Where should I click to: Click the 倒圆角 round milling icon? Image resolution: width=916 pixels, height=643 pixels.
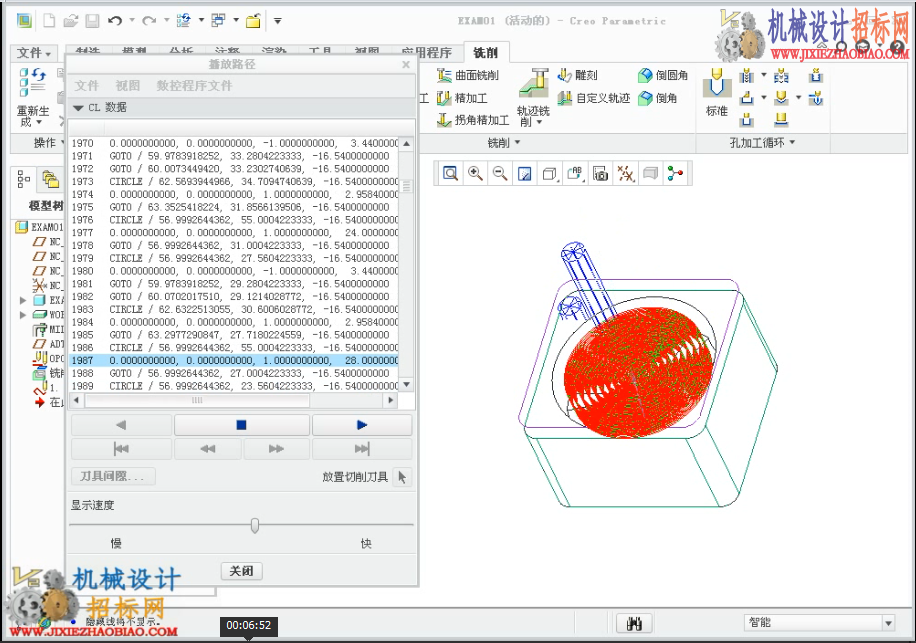point(663,75)
